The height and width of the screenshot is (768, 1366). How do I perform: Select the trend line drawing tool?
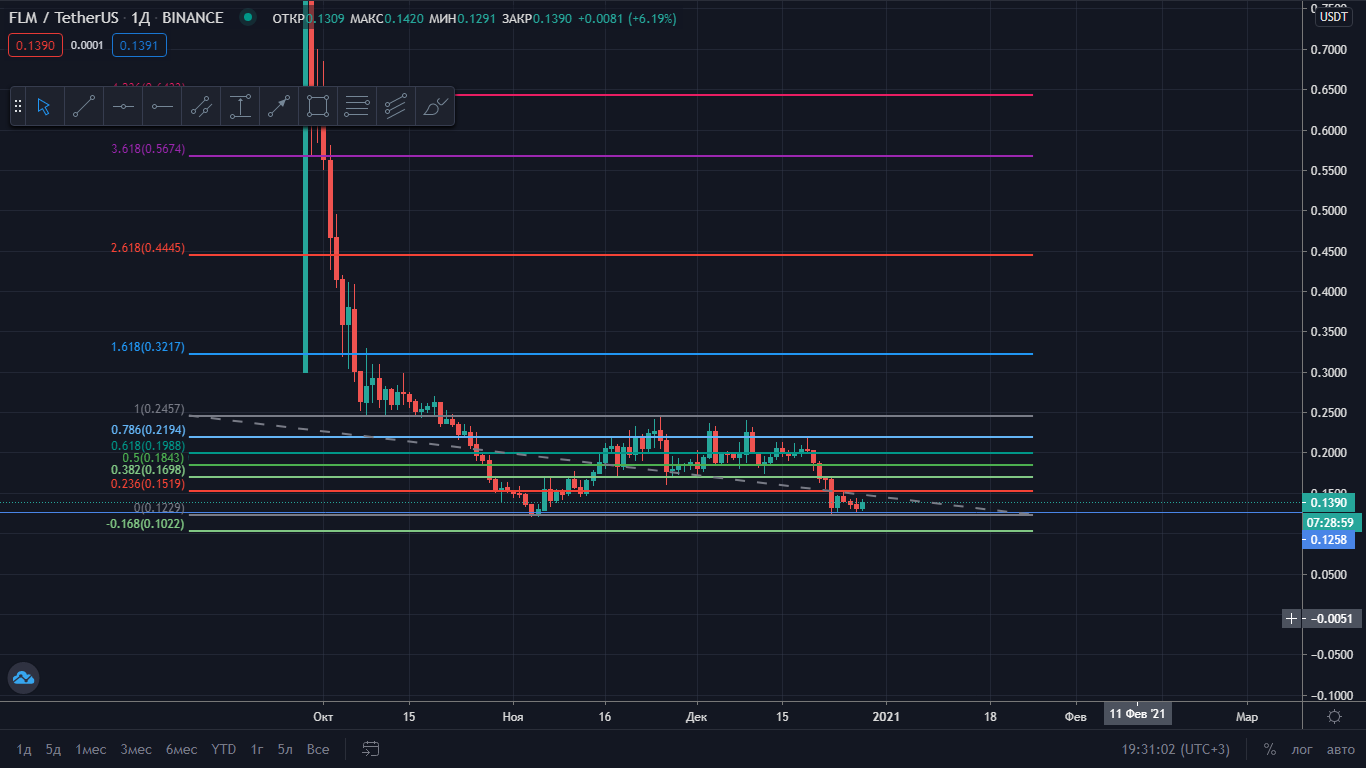84,106
